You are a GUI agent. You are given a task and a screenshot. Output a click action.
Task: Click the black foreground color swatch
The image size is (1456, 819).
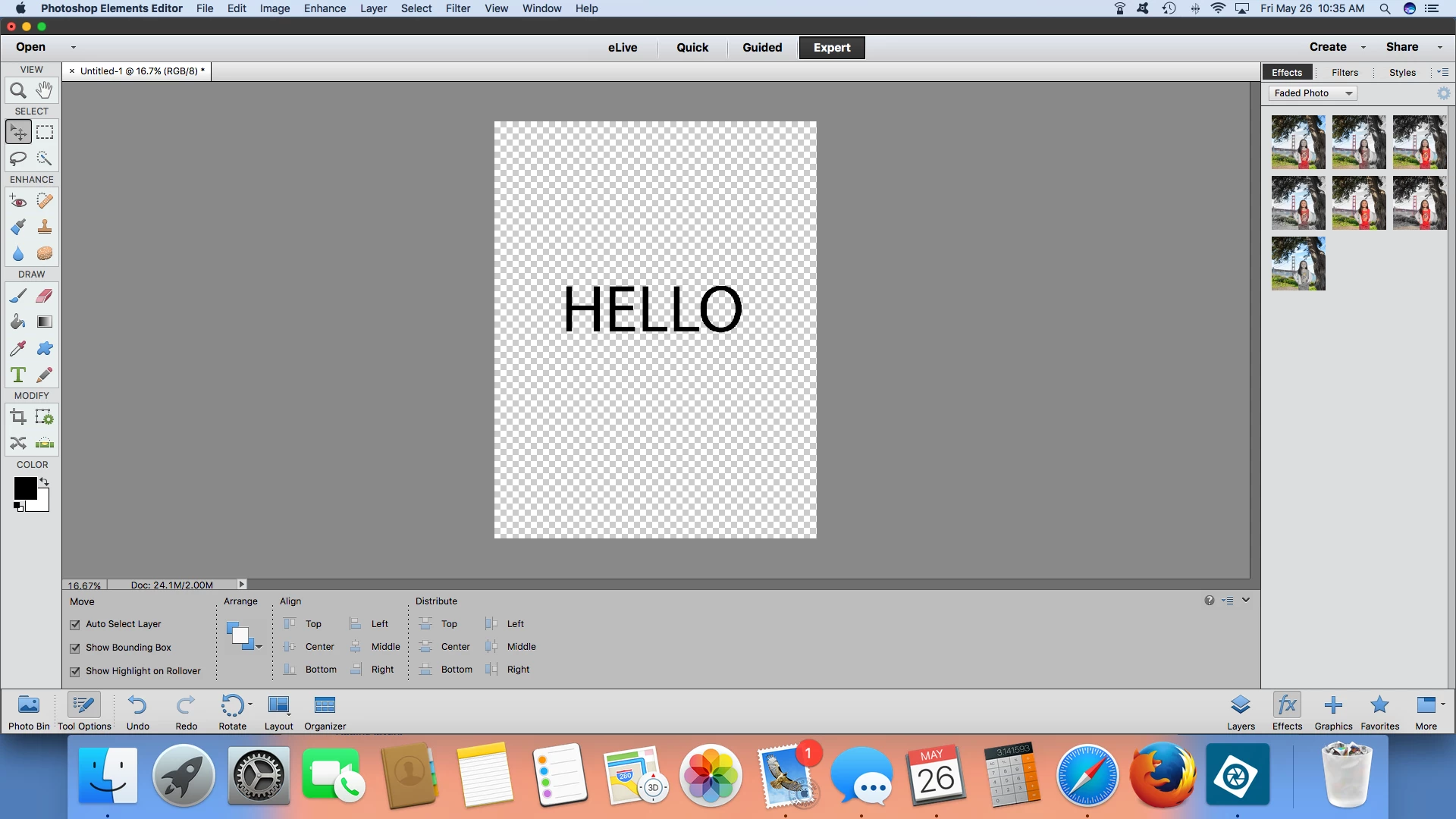[x=24, y=488]
